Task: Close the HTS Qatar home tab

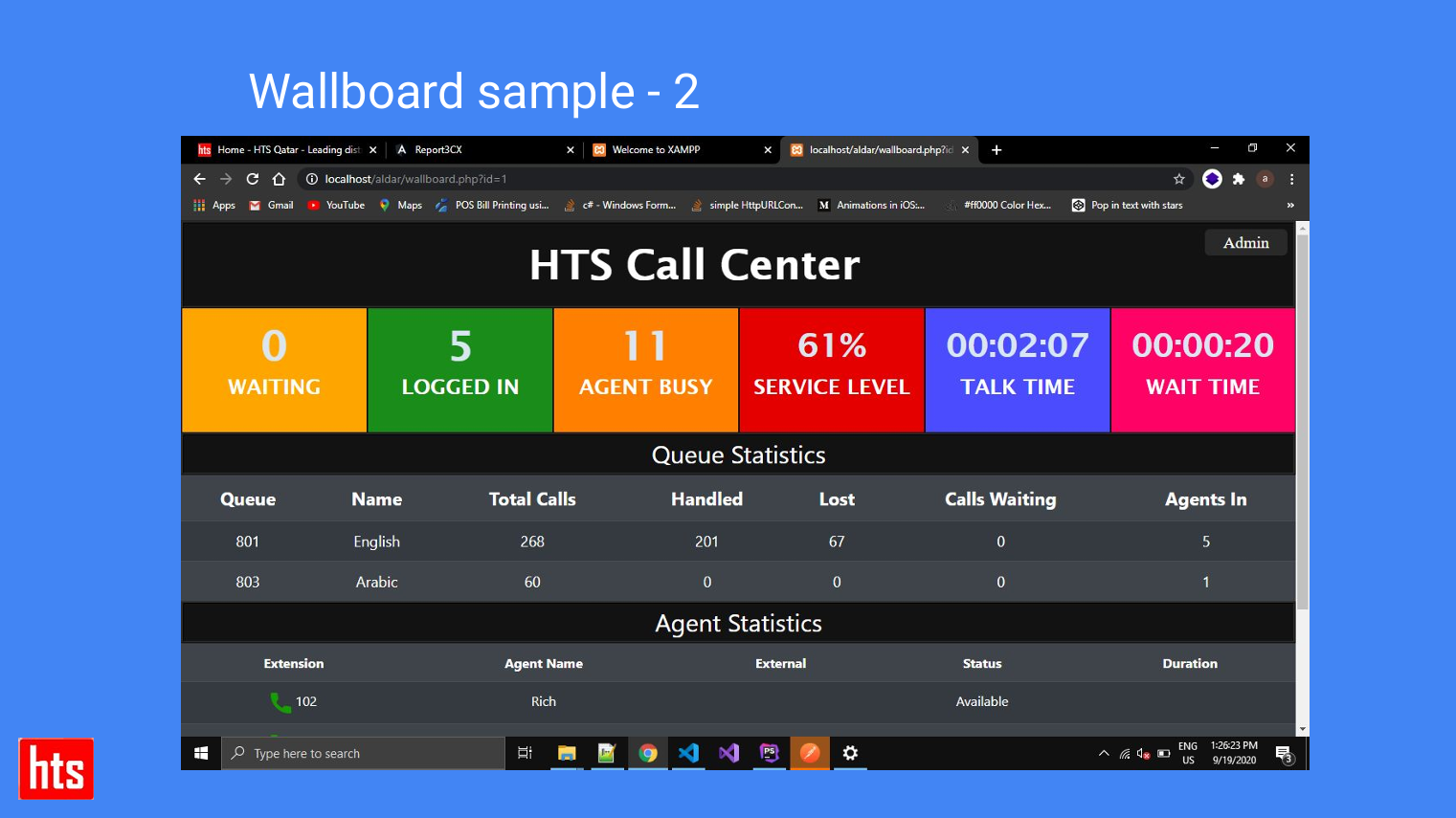Action: click(x=373, y=150)
